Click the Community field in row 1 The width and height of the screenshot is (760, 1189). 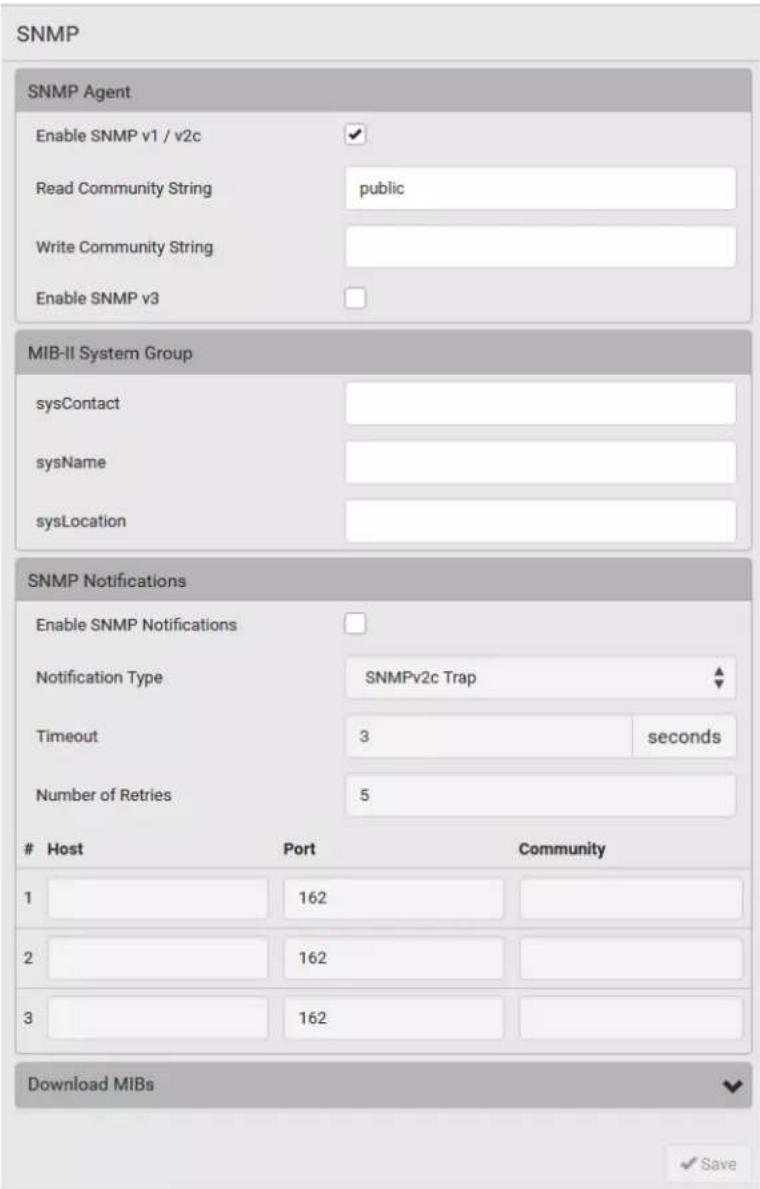[630, 898]
